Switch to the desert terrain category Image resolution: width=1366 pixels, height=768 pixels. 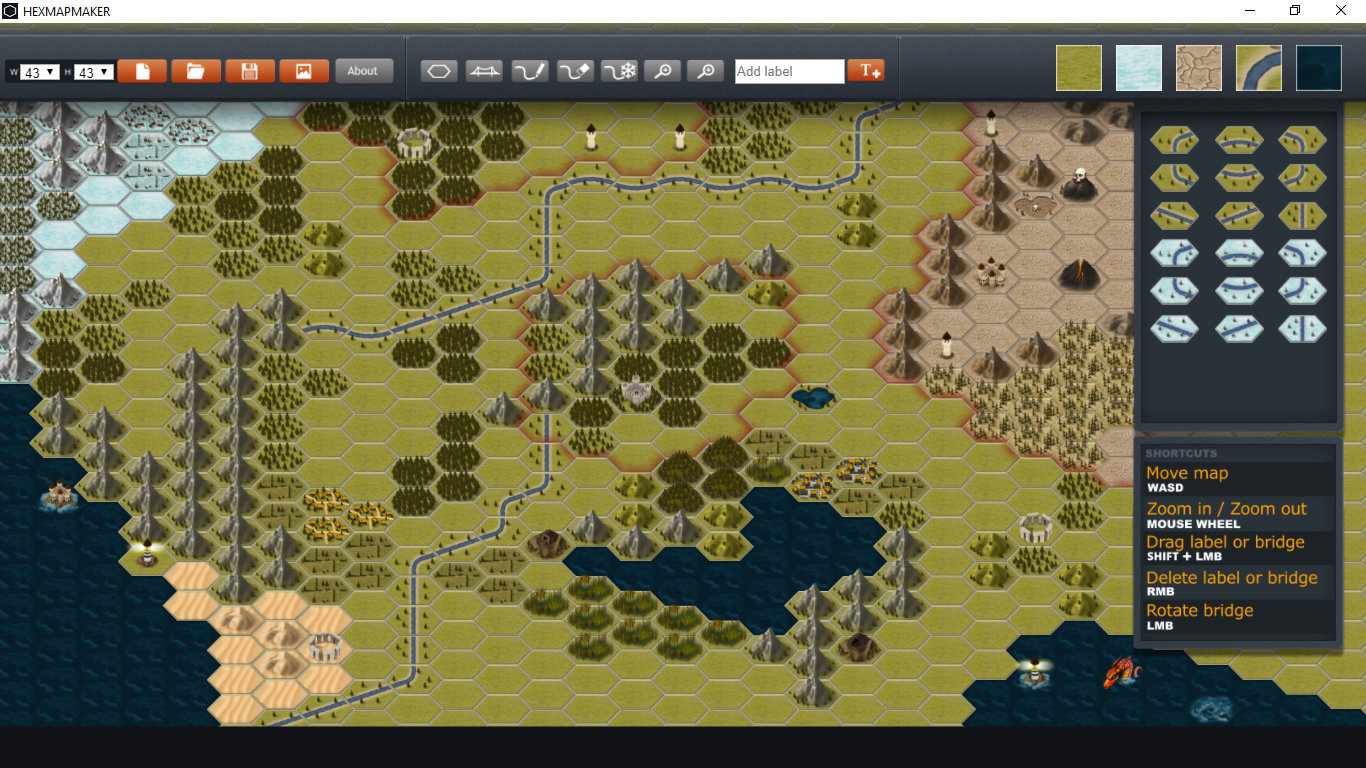click(1199, 68)
